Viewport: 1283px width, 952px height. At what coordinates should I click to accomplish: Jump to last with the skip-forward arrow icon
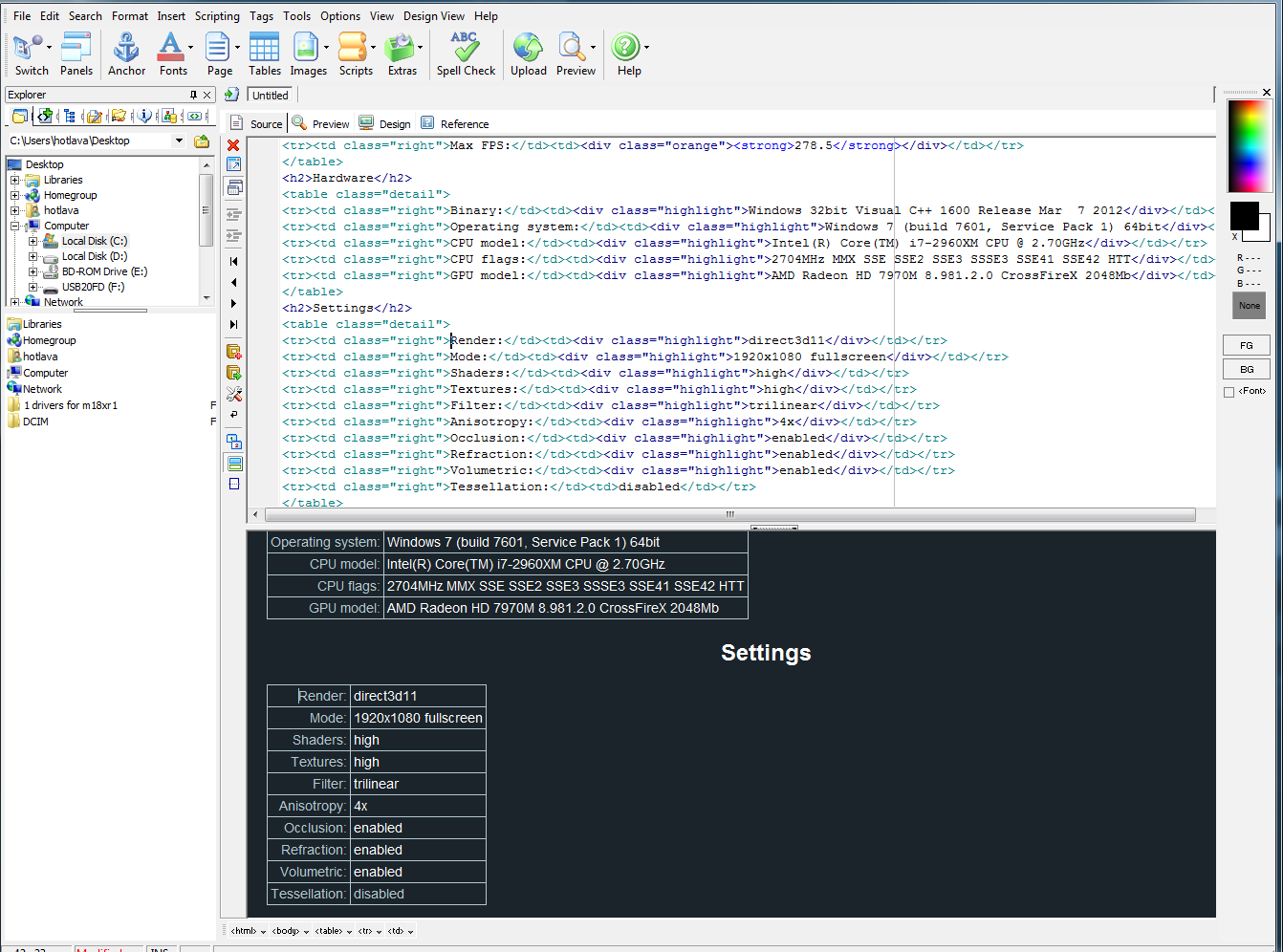tap(233, 325)
